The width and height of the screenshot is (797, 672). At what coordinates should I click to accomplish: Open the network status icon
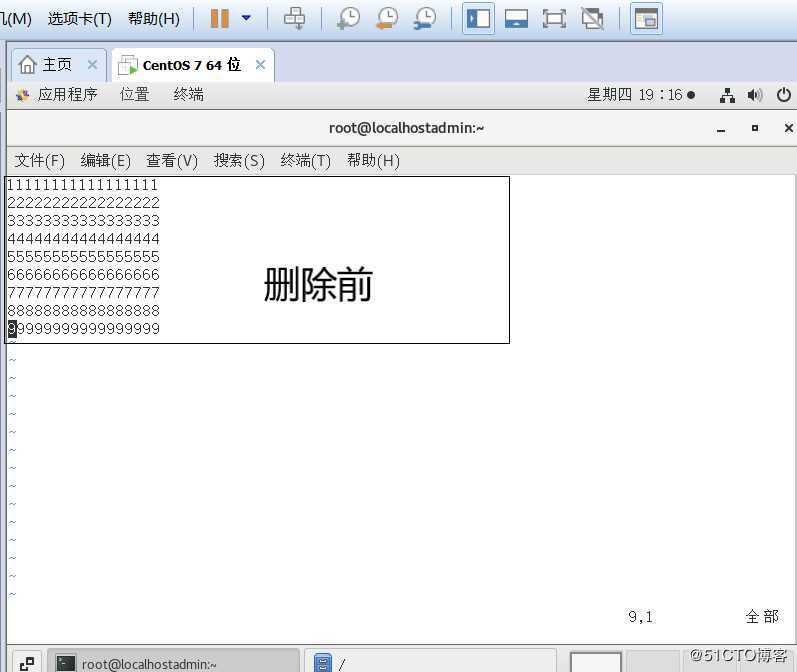(727, 95)
